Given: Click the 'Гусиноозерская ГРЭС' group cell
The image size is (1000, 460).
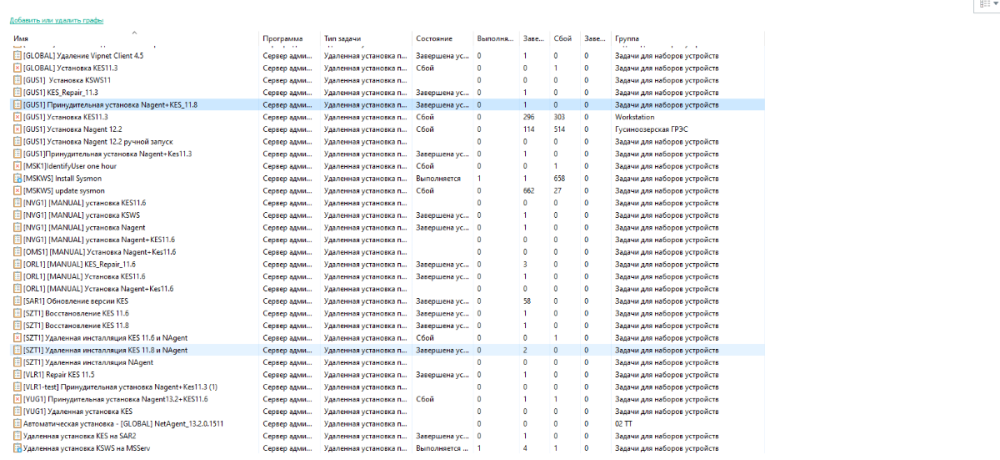Looking at the screenshot, I should tap(651, 130).
